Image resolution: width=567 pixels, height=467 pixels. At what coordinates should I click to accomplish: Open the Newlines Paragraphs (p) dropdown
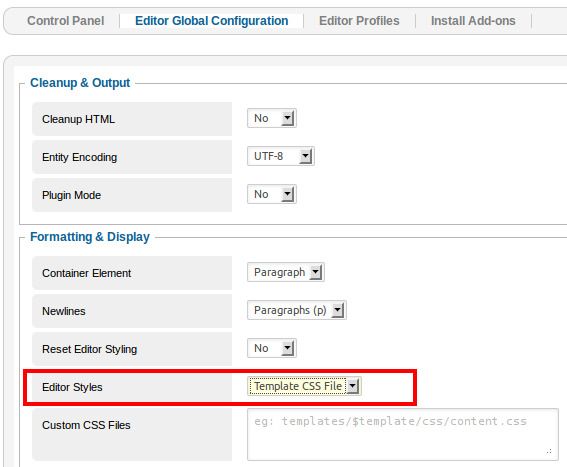point(297,310)
